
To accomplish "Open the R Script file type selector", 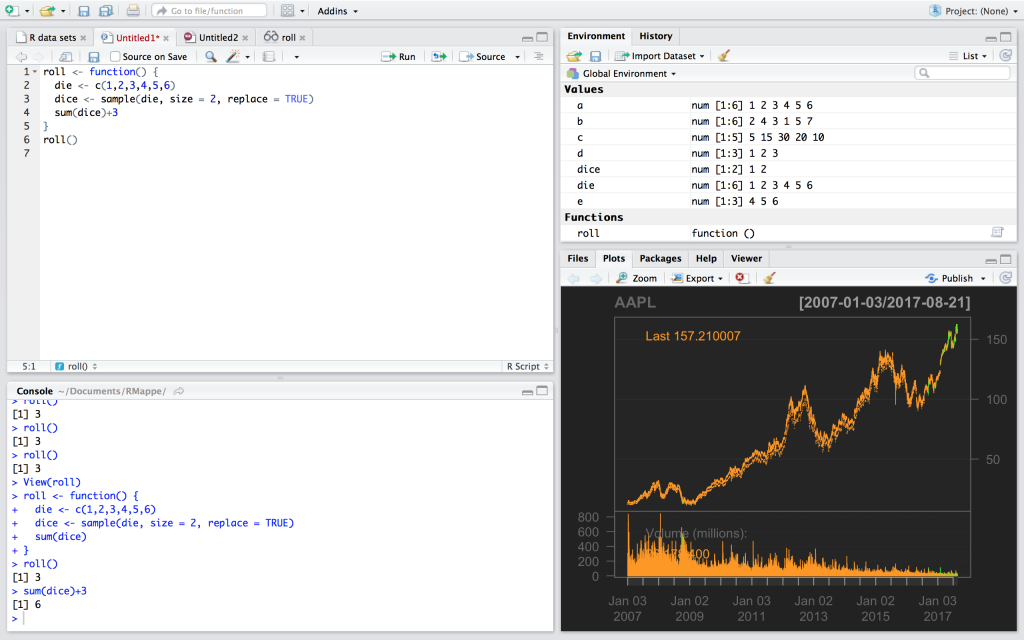I will 528,366.
